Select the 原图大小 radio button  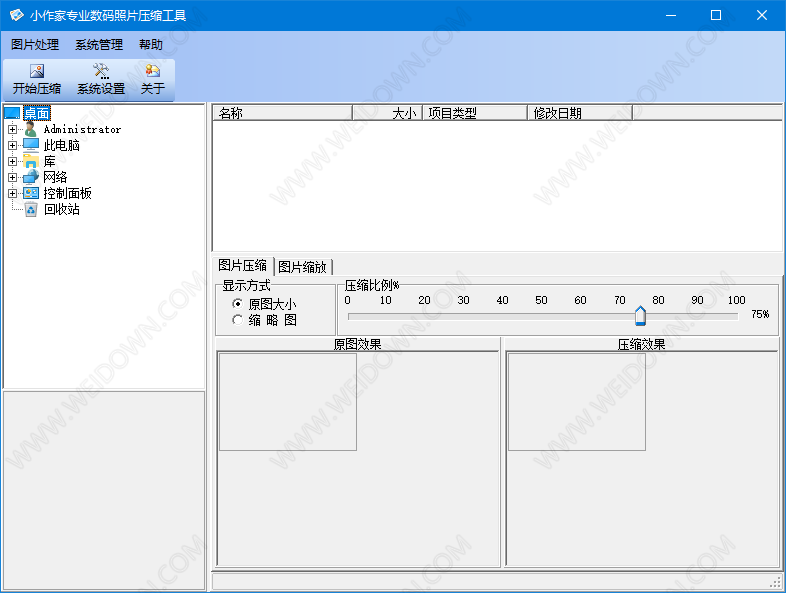237,304
